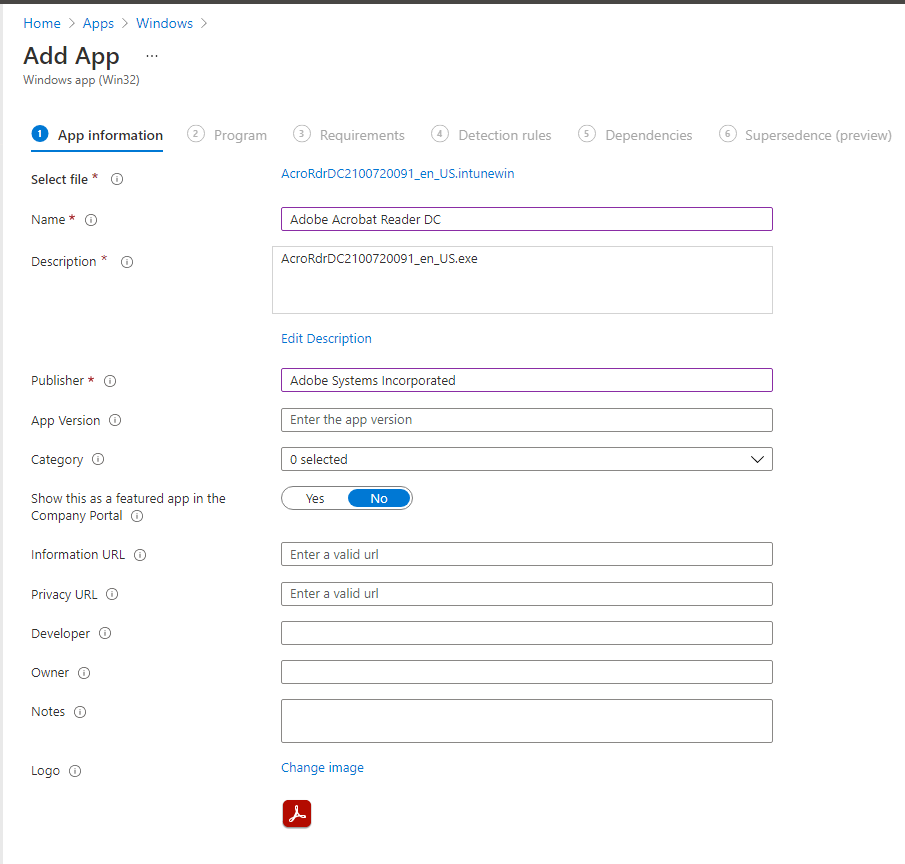905x864 pixels.
Task: Click the App Version input field
Action: pyautogui.click(x=526, y=420)
